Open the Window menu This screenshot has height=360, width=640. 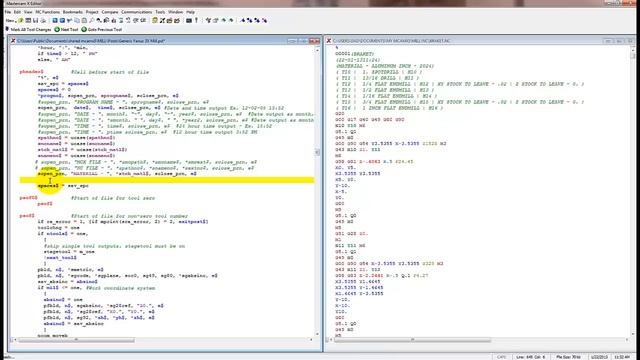(176, 12)
